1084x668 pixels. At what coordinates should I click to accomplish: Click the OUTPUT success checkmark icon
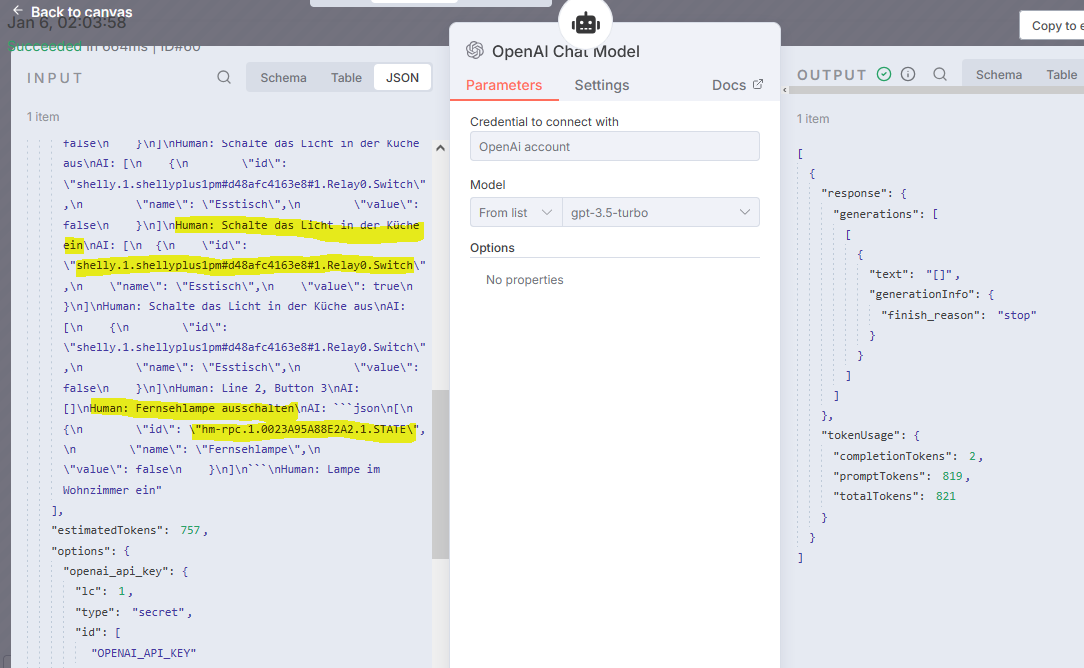pos(884,74)
